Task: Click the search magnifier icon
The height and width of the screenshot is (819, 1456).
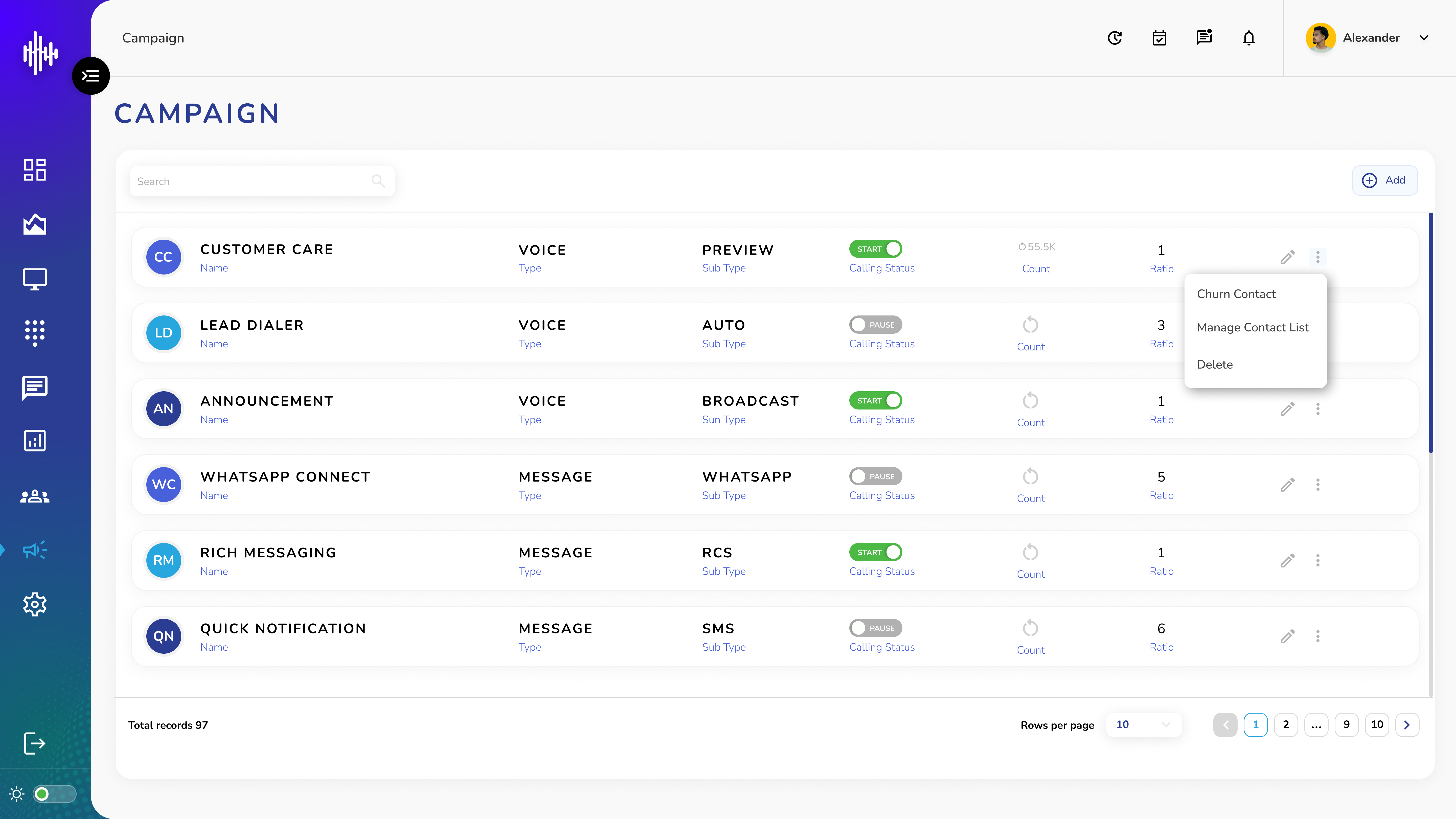Action: (378, 181)
